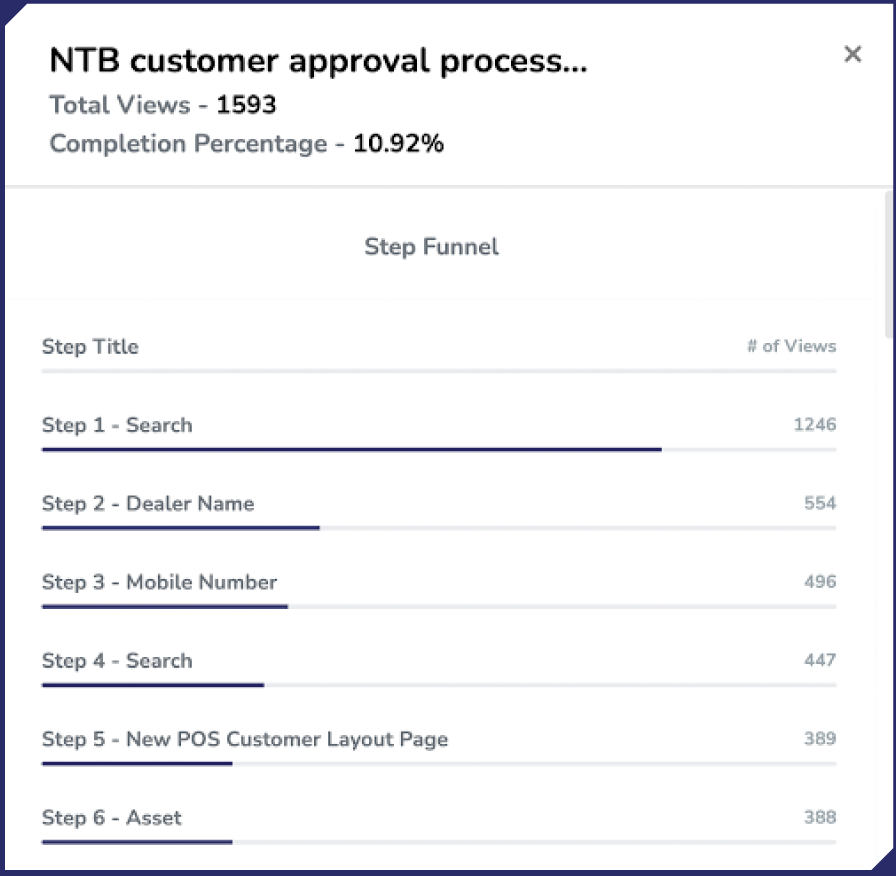
Task: Click the Total Views value 1593
Action: coord(246,105)
